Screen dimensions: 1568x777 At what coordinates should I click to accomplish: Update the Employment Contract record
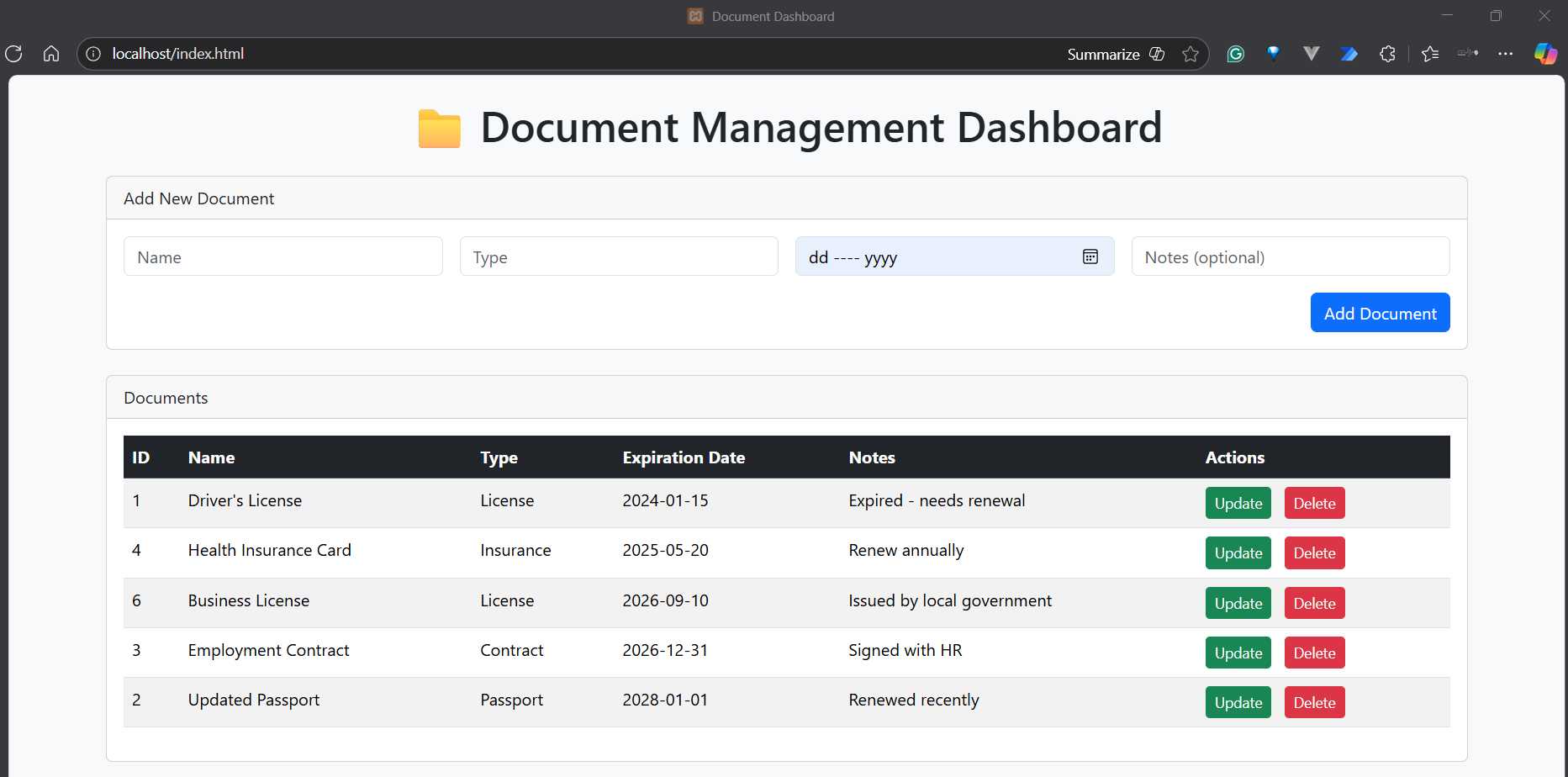(1238, 653)
